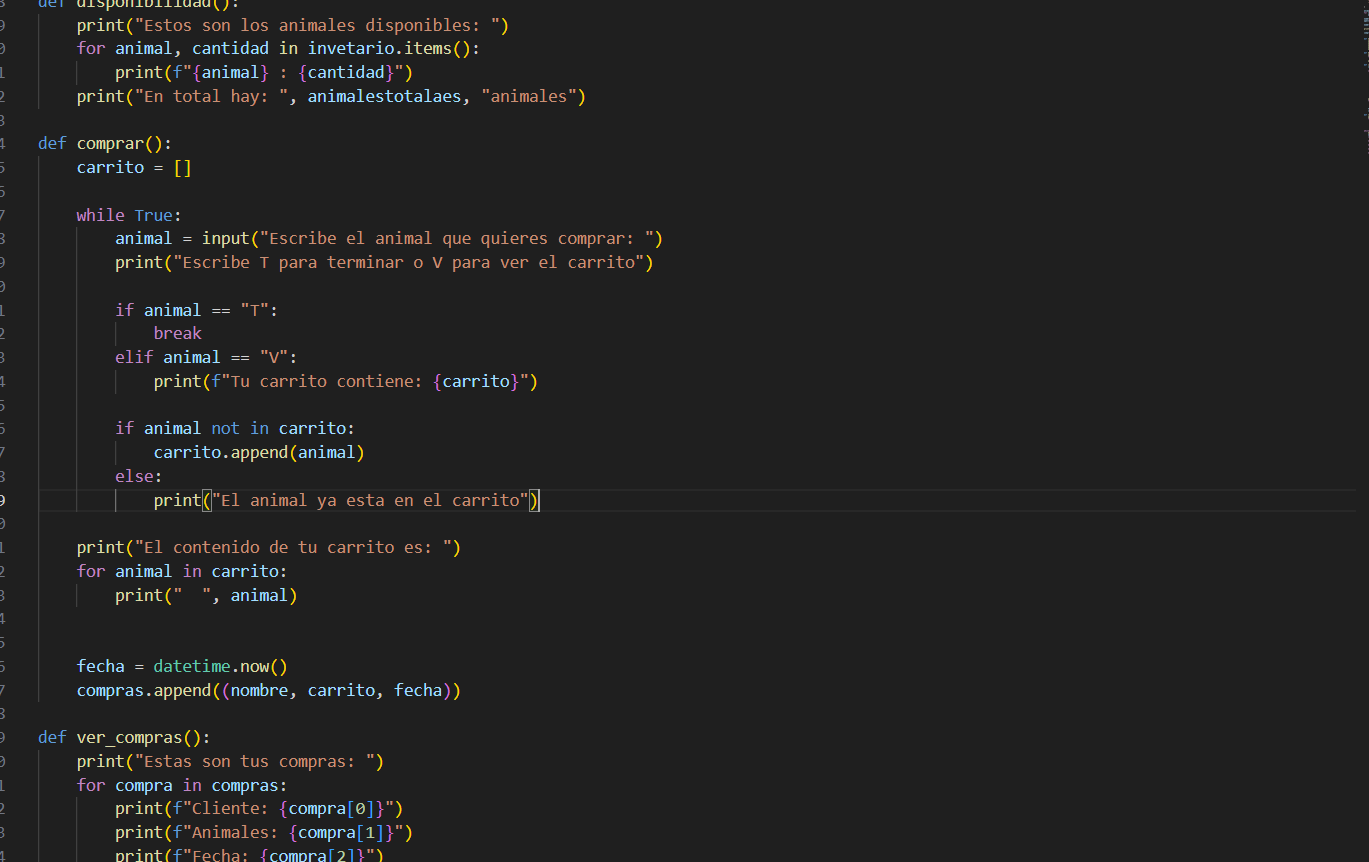Click the line elif animal == "V":
Viewport: 1369px width, 862px height.
coord(207,357)
